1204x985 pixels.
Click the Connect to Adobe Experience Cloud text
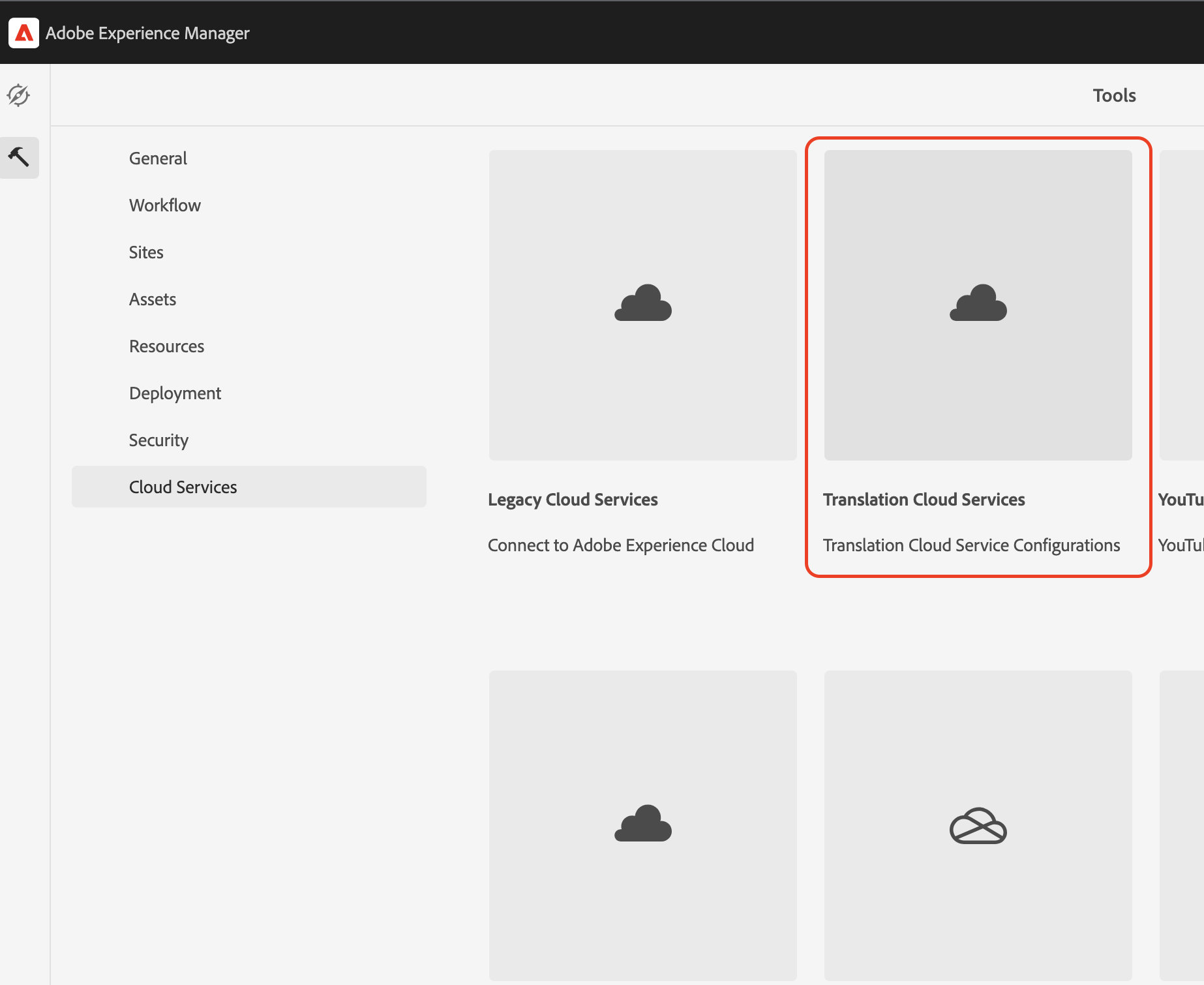coord(621,545)
